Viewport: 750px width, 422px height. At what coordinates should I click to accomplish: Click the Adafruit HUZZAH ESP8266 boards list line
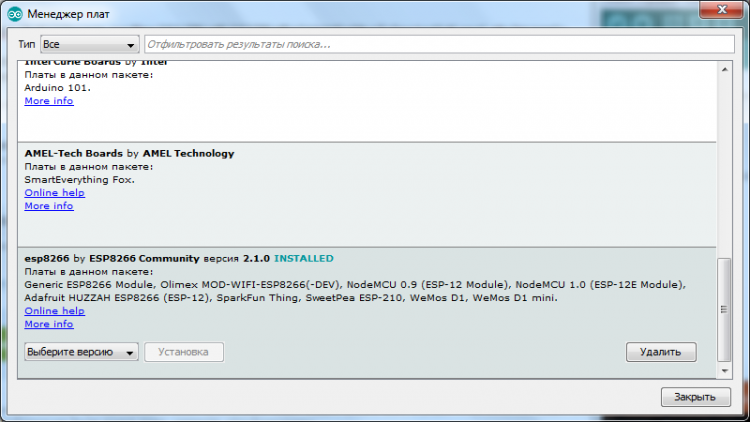coord(291,298)
